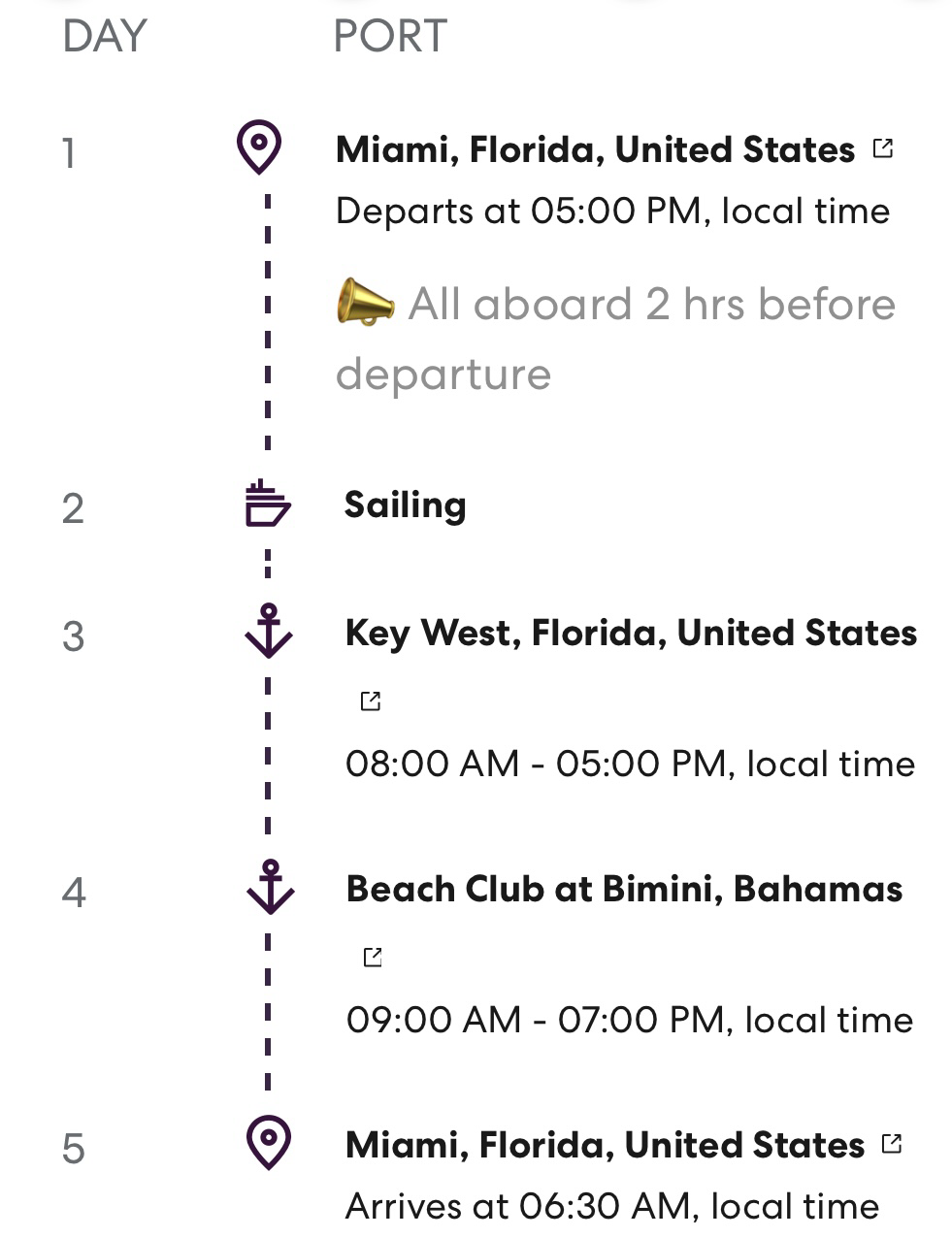The width and height of the screenshot is (952, 1238).
Task: Open the Day 5 Miami, Florida arrival link
Action: click(x=605, y=1146)
